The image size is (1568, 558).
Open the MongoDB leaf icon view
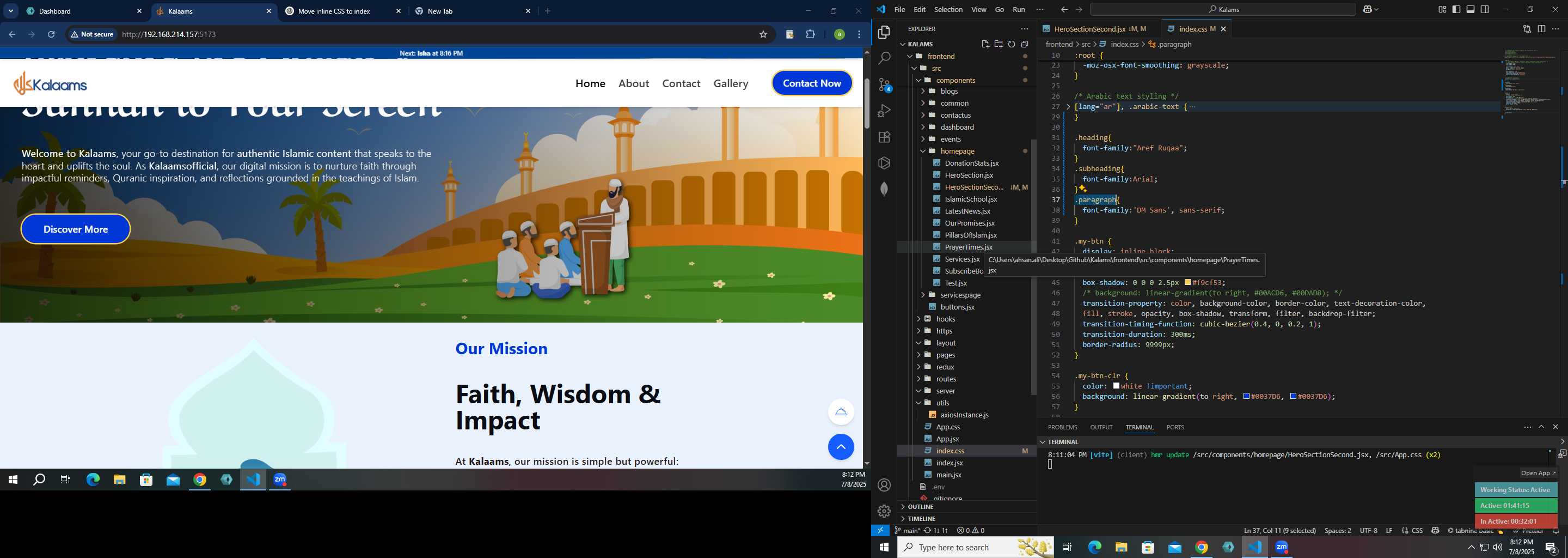[x=884, y=189]
